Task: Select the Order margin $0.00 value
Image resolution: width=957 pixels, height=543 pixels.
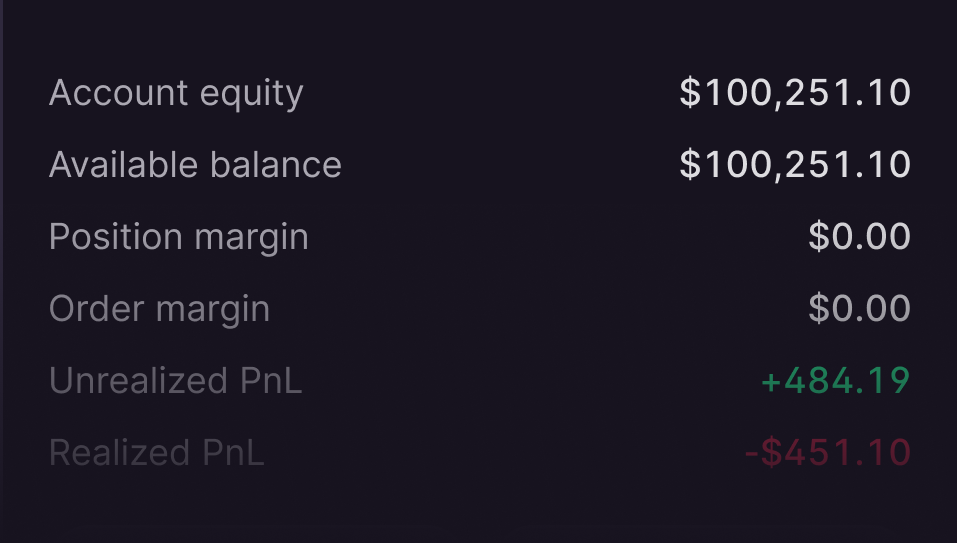Action: pyautogui.click(x=859, y=309)
